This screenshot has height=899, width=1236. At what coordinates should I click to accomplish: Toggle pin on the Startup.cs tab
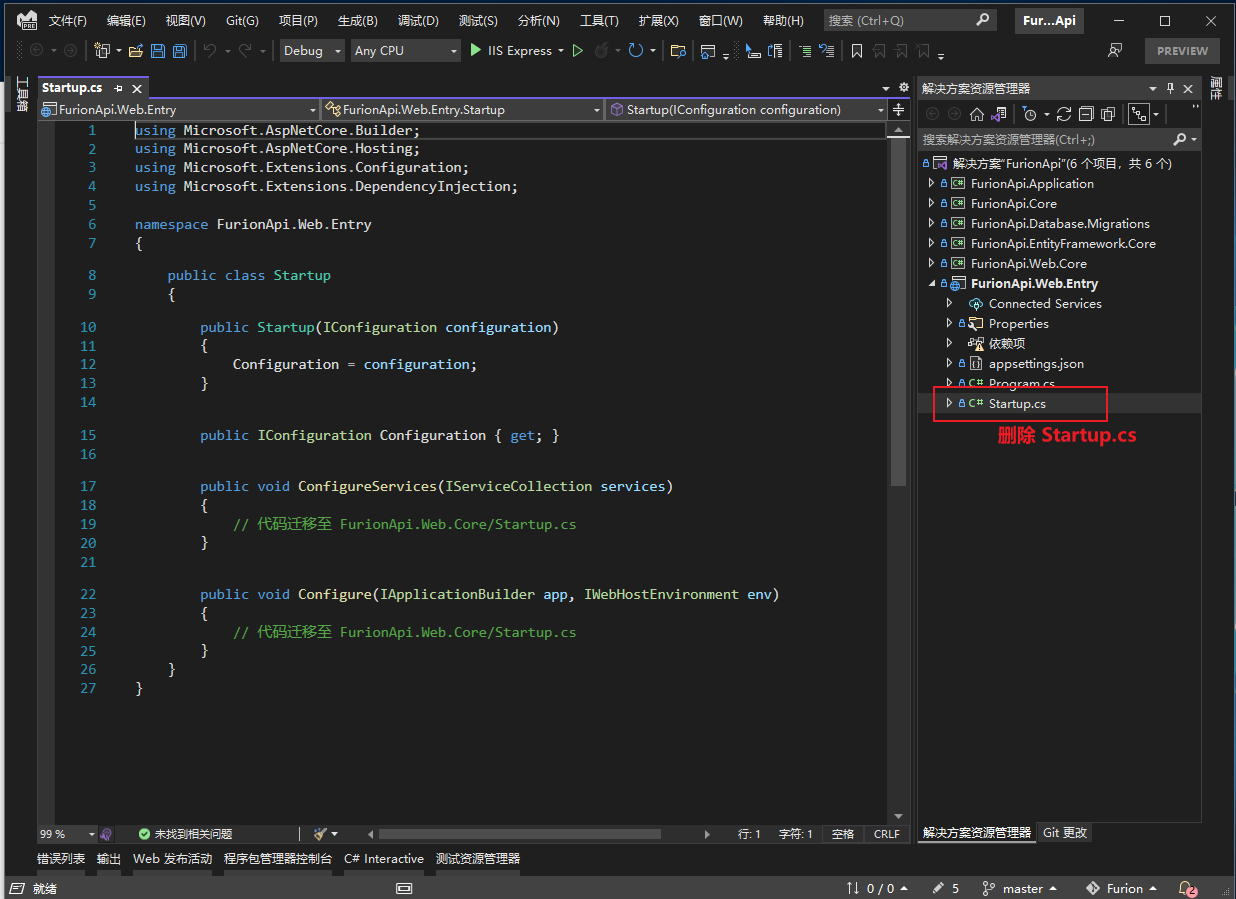(118, 88)
